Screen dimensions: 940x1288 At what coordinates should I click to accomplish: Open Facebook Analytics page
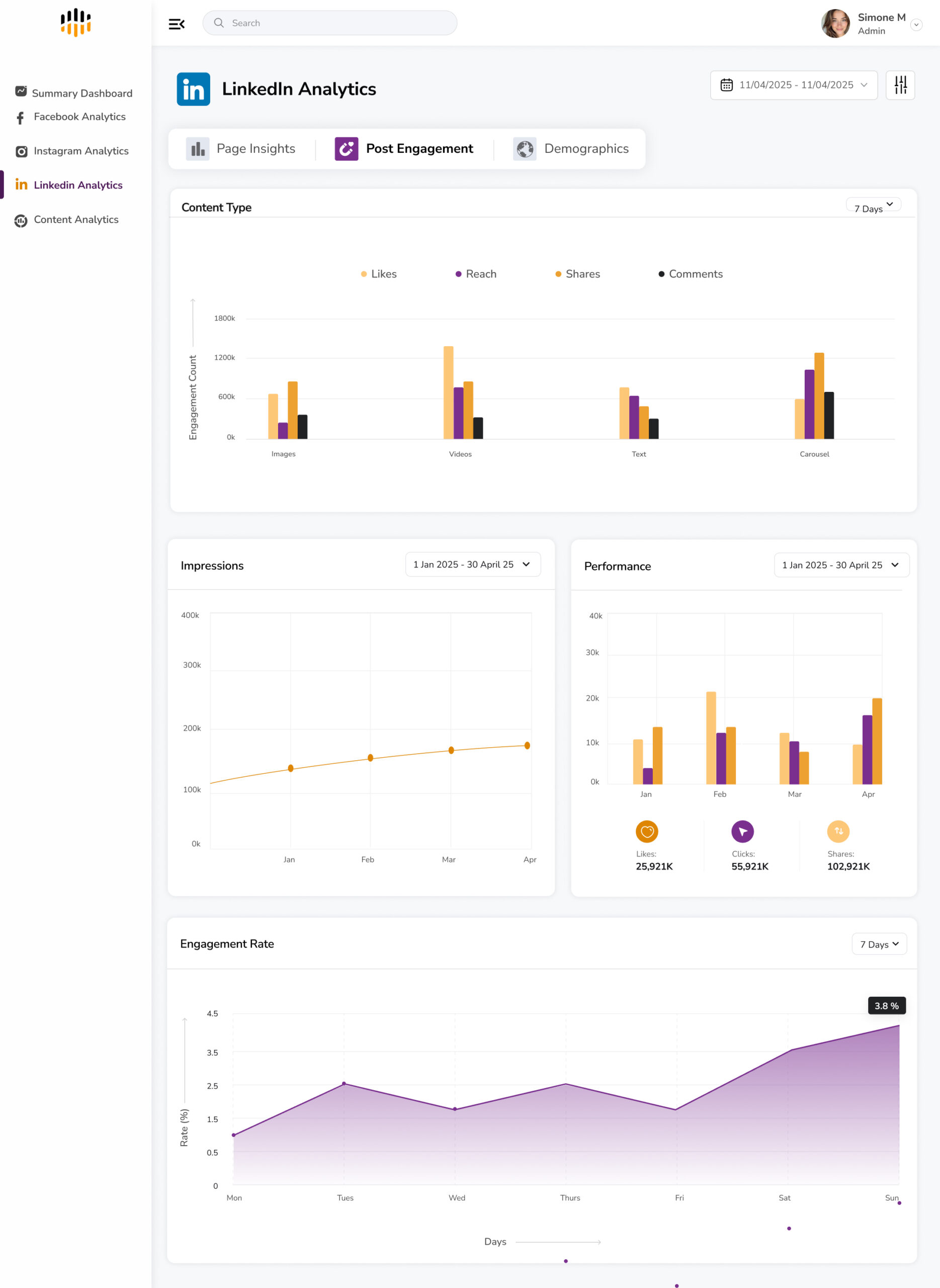point(71,117)
